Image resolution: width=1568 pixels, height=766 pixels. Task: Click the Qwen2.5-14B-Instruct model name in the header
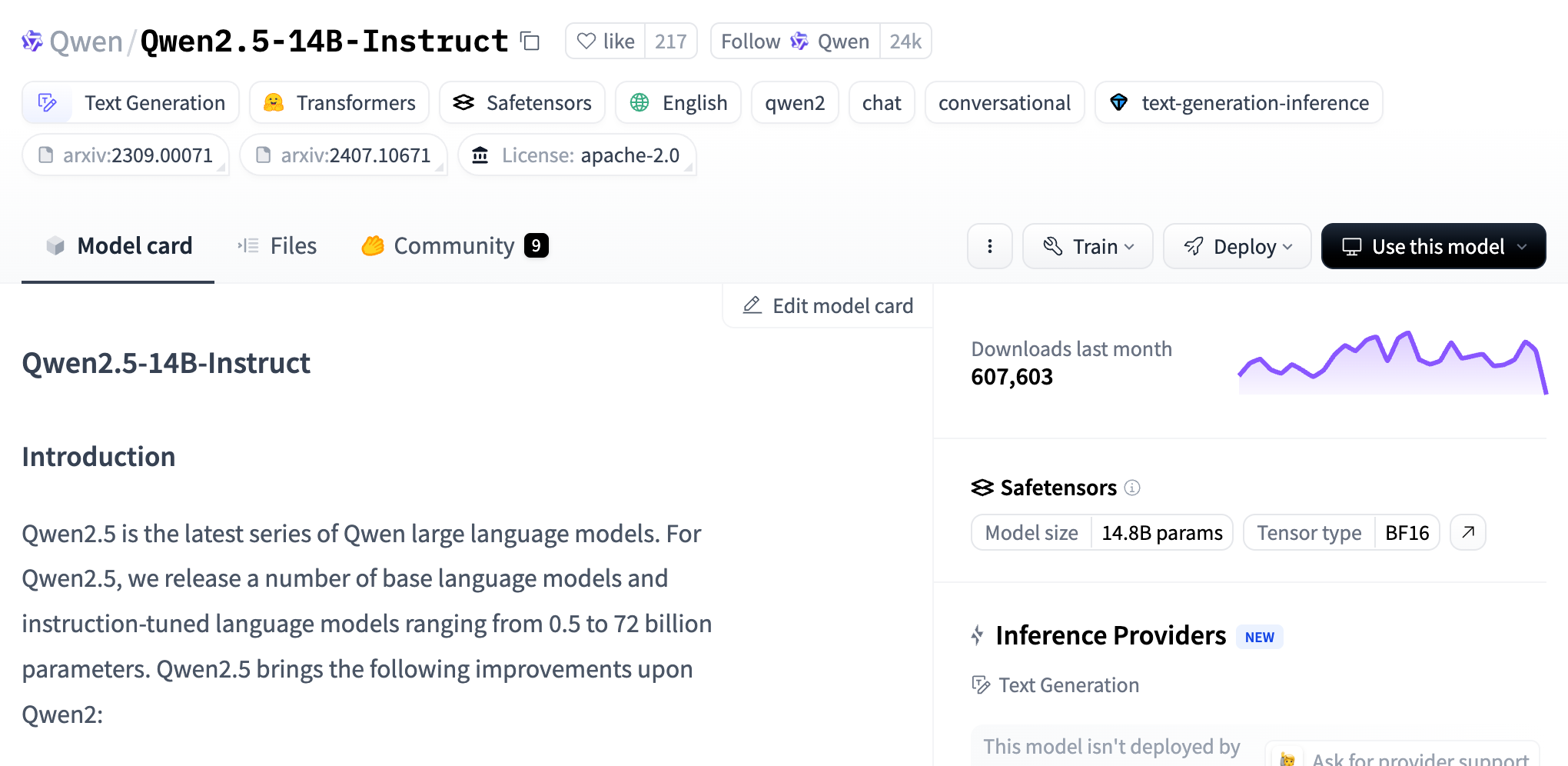(324, 41)
